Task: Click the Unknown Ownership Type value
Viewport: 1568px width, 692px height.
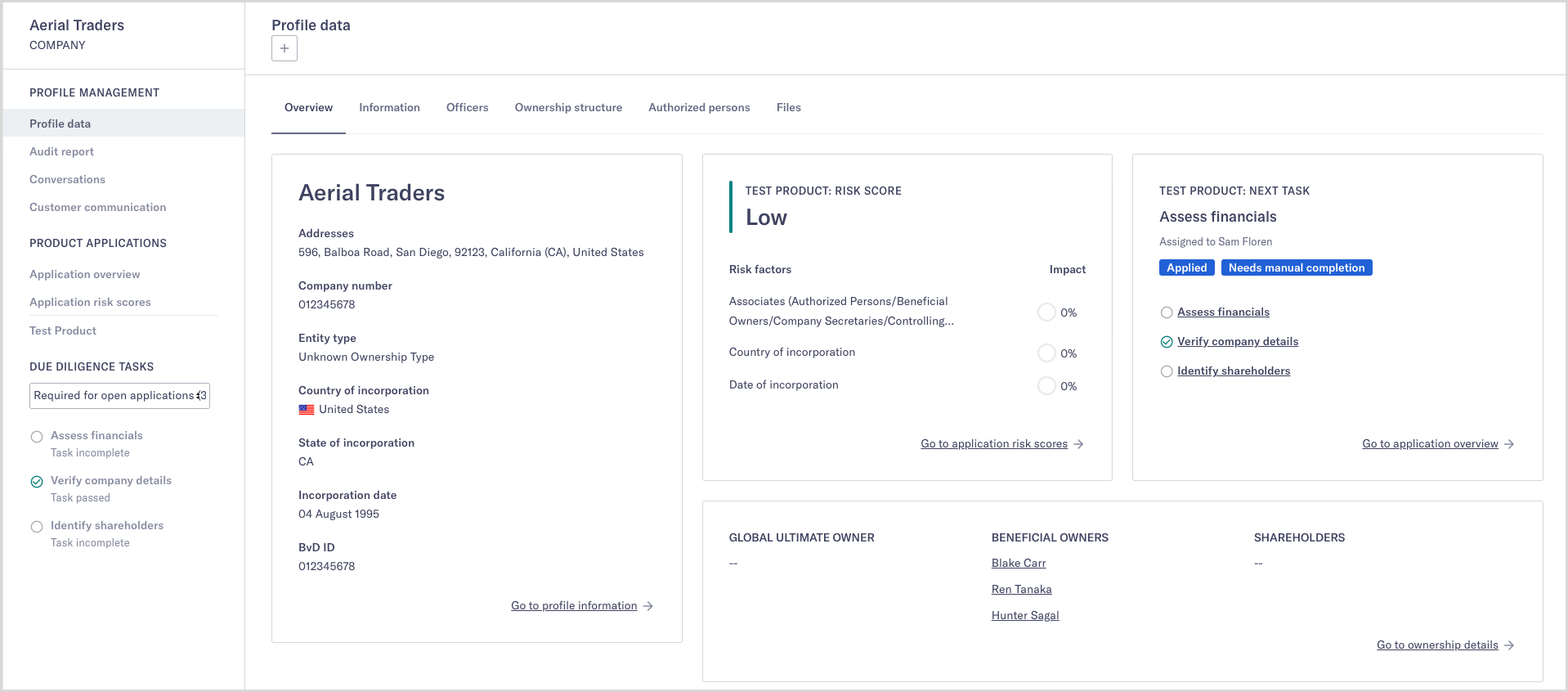Action: 366,357
